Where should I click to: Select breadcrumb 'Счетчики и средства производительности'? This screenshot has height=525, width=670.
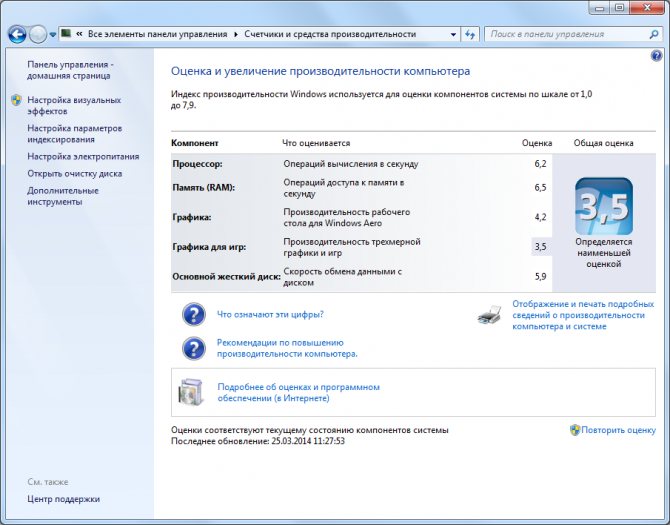point(330,34)
